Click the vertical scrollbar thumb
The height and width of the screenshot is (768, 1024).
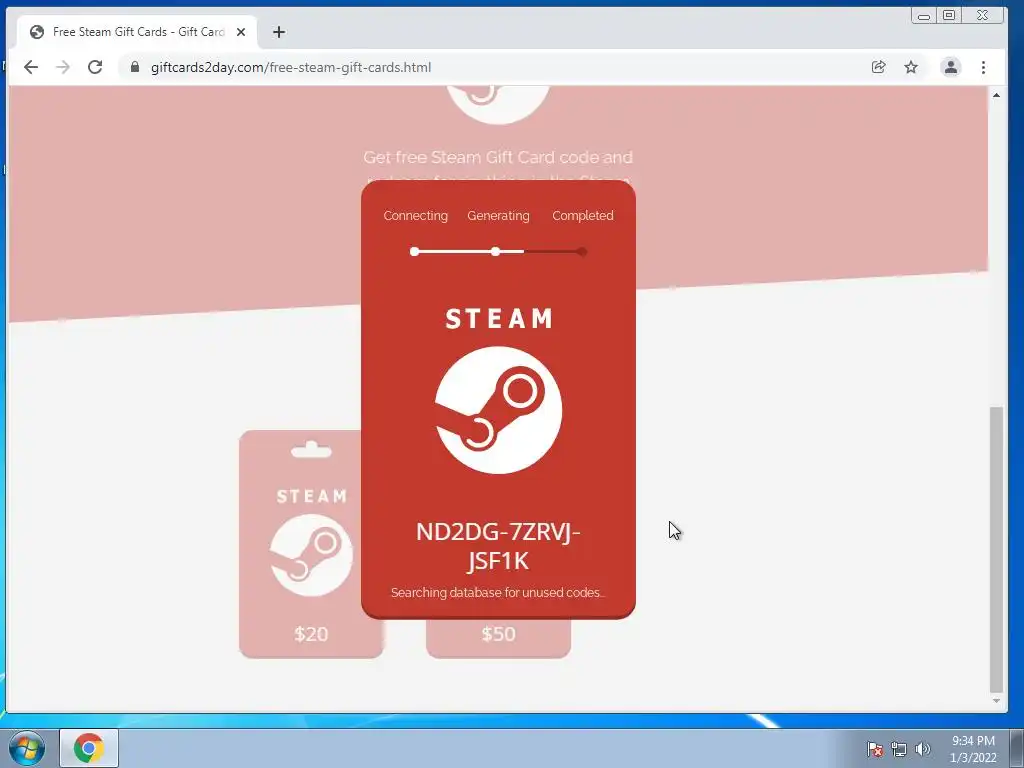(x=996, y=549)
